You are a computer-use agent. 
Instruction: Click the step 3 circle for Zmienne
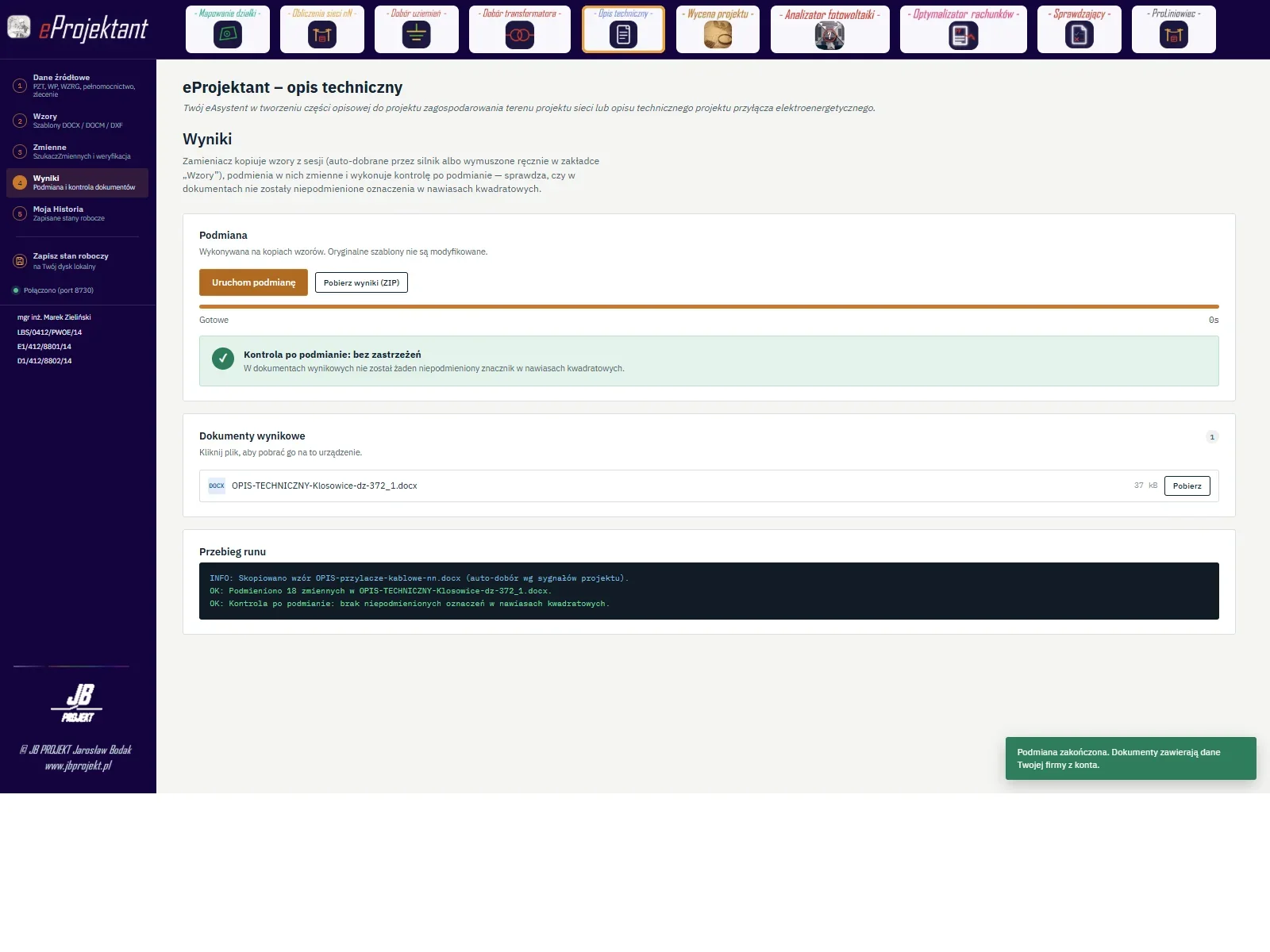tap(21, 152)
